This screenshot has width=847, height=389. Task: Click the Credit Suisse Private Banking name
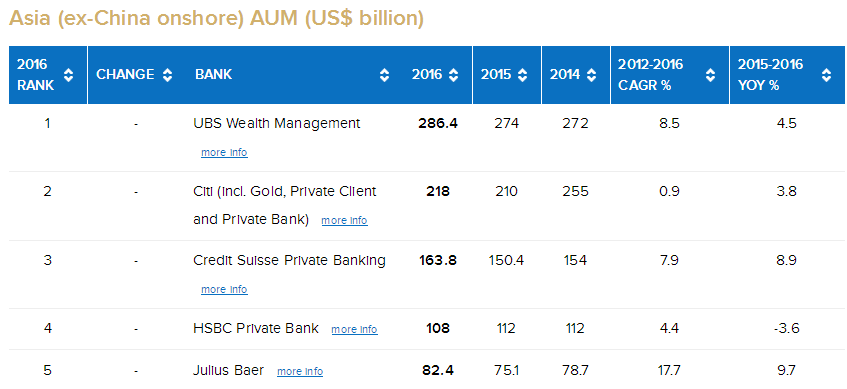point(290,260)
